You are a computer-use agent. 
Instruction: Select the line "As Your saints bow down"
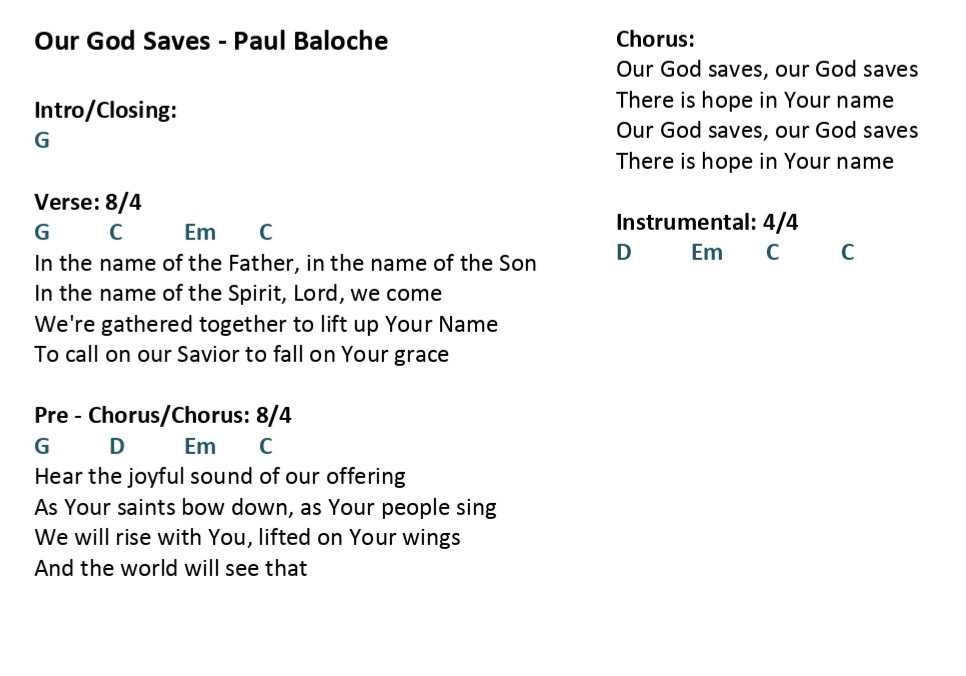pos(265,507)
